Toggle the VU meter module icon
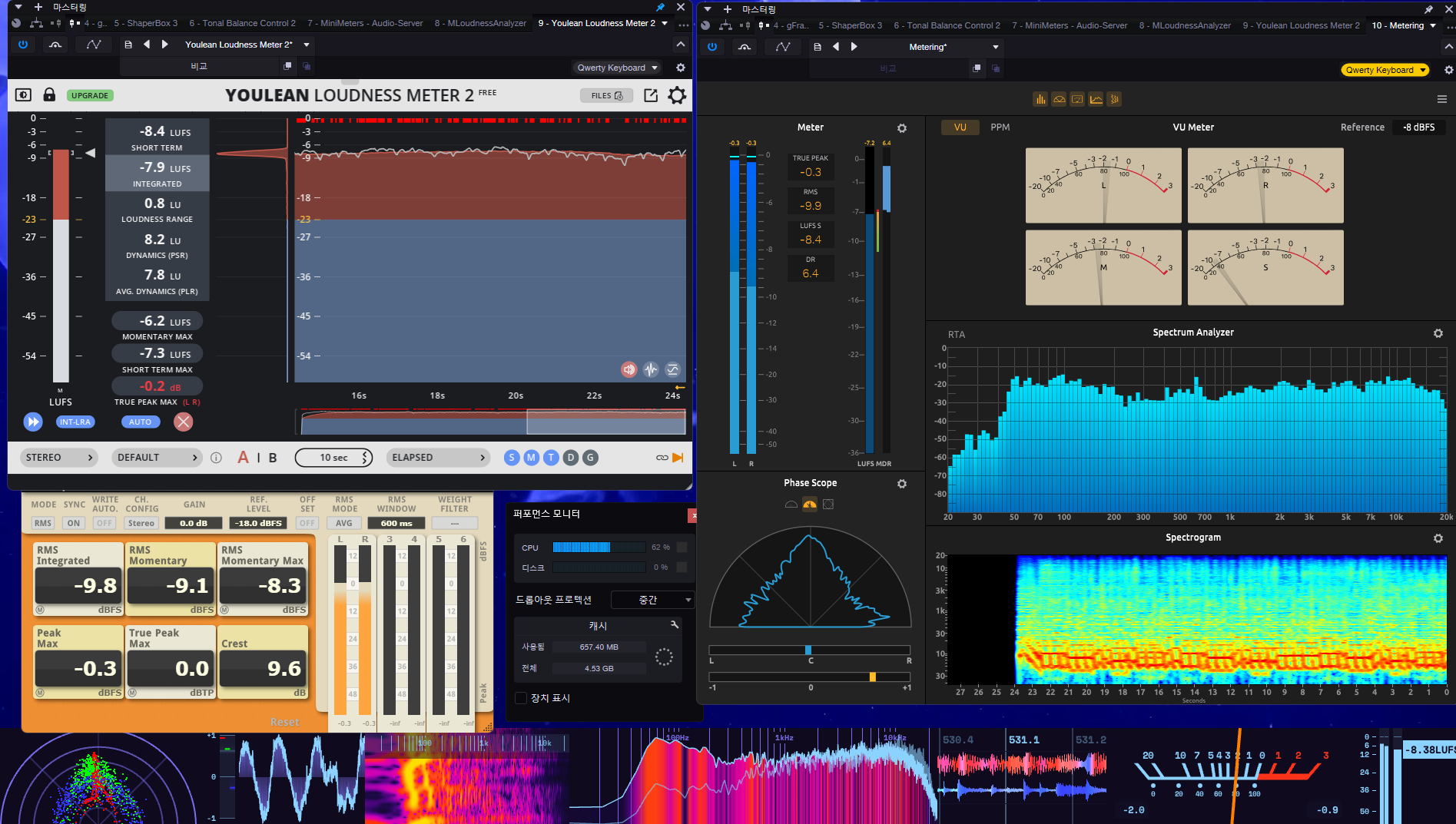Viewport: 1456px width, 824px height. coord(1059,99)
